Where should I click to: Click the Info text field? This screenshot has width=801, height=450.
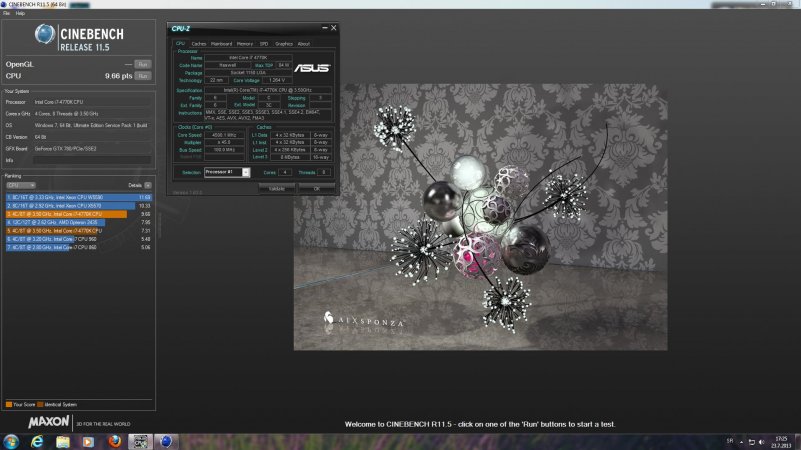(92, 160)
